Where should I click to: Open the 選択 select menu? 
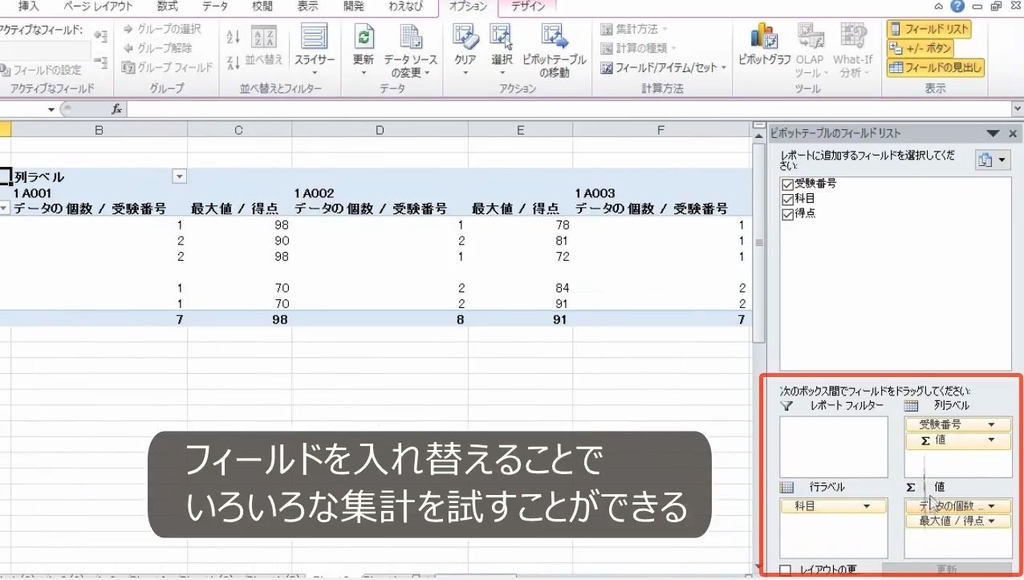coord(502,50)
